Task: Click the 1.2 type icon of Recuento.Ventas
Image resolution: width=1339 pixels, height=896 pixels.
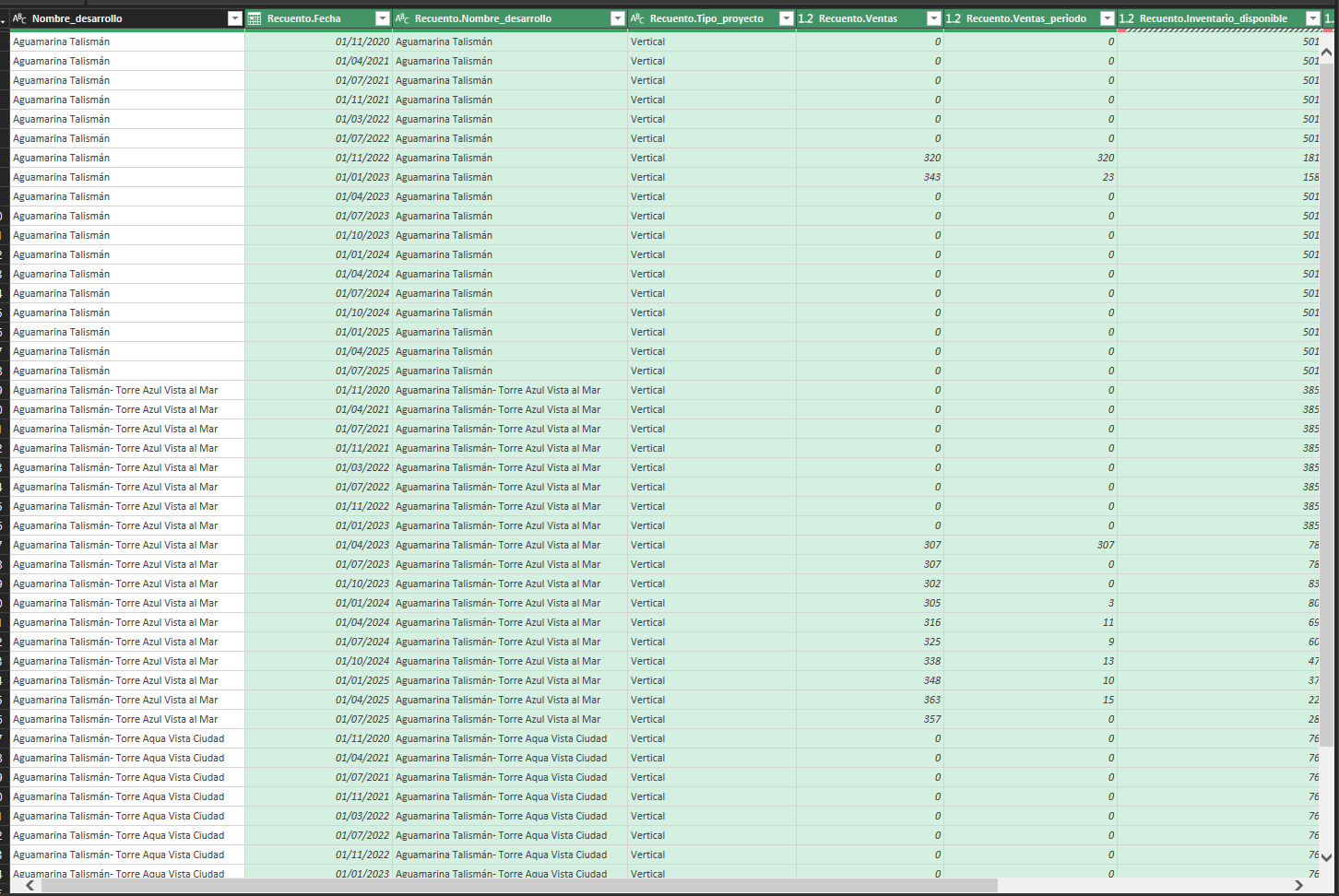Action: tap(806, 18)
